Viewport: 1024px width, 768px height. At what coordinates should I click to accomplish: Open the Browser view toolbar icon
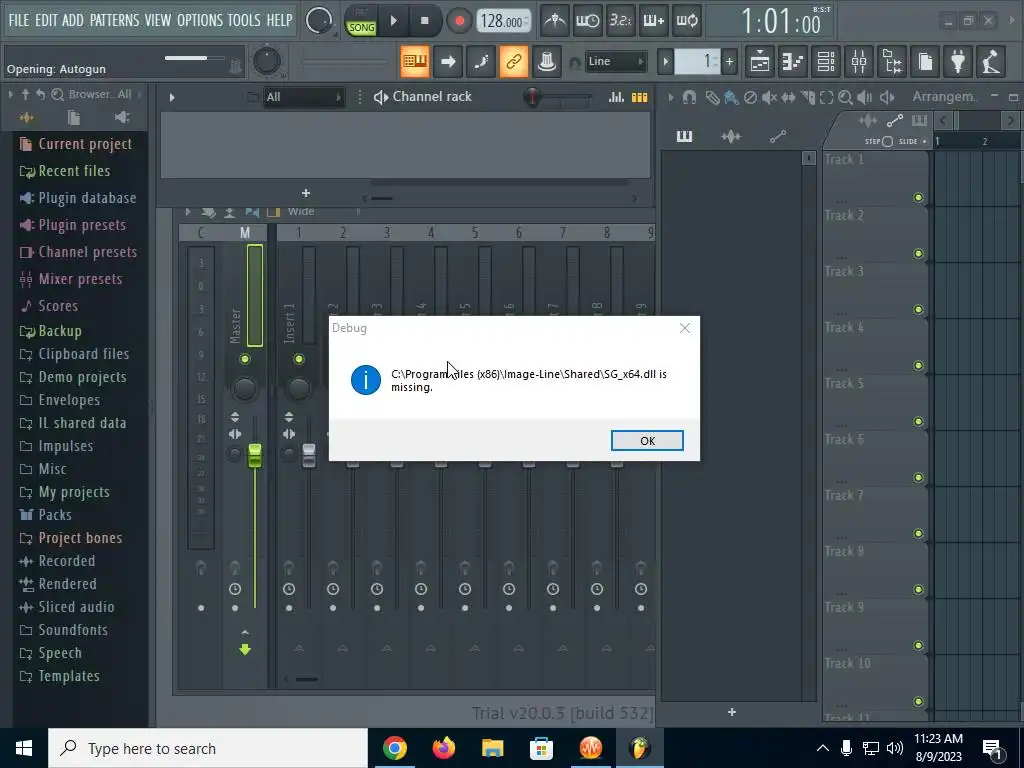(892, 61)
